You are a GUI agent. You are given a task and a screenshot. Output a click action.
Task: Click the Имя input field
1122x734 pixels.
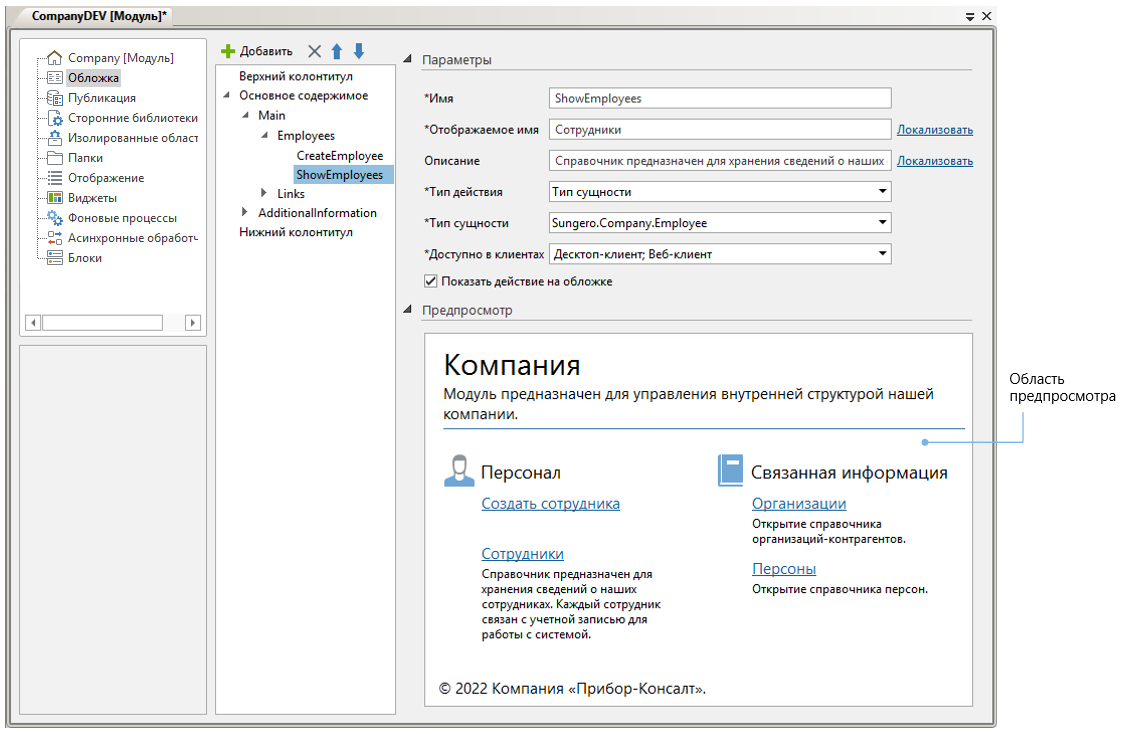click(x=720, y=99)
